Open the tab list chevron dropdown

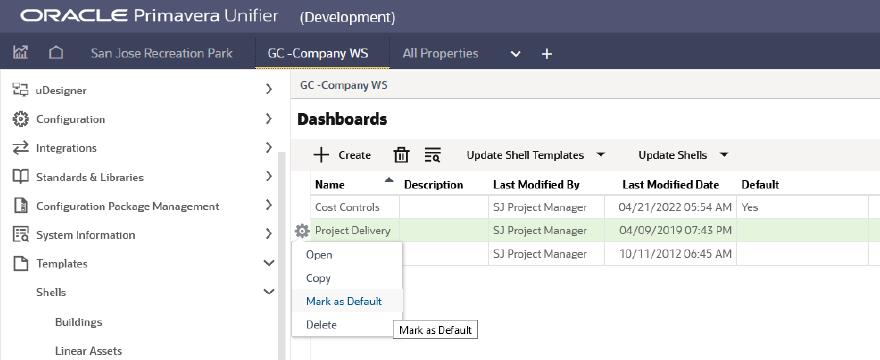515,54
